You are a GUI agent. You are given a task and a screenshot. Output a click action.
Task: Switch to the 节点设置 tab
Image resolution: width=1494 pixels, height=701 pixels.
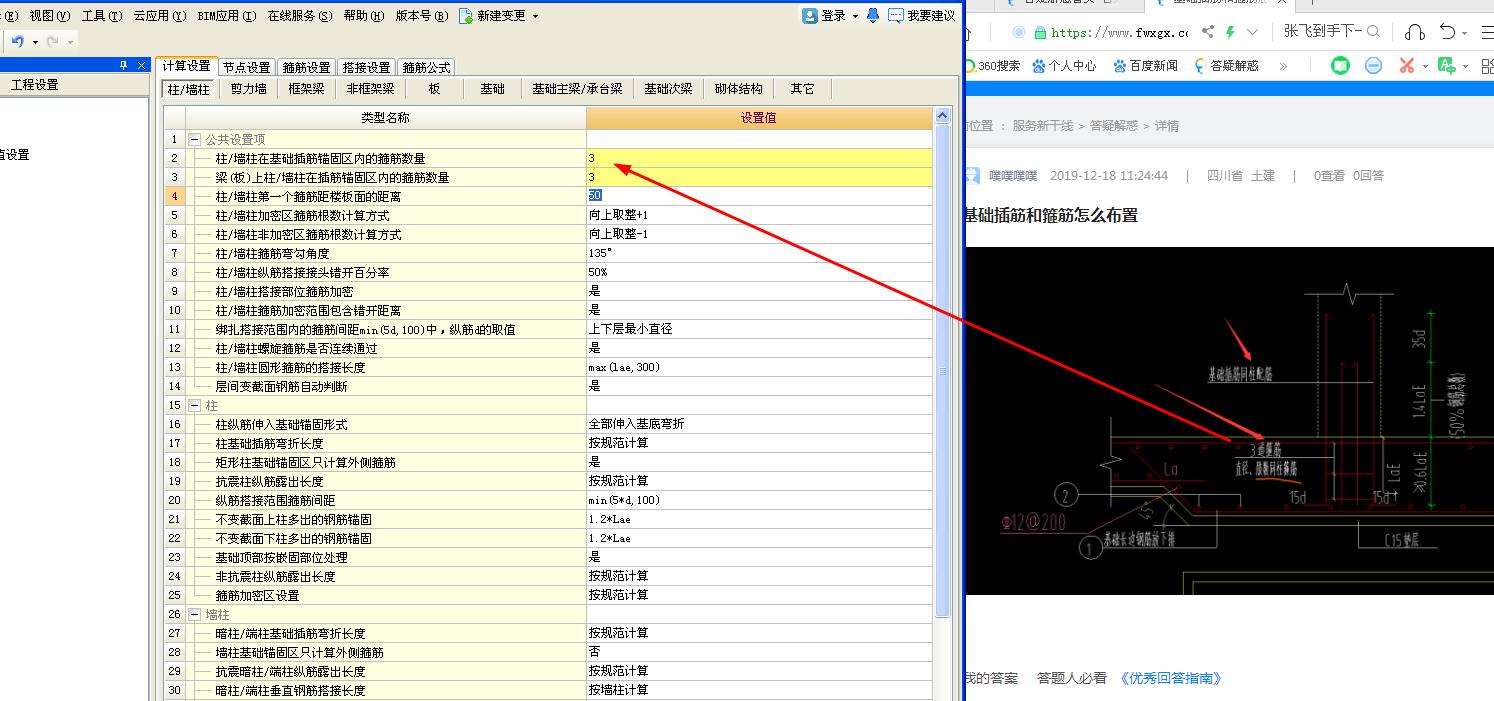[x=247, y=67]
